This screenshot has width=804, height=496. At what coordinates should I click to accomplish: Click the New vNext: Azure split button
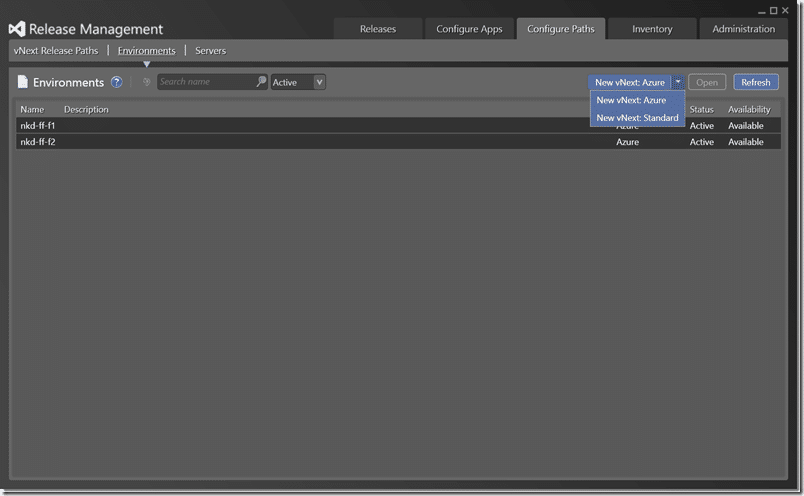pyautogui.click(x=630, y=82)
